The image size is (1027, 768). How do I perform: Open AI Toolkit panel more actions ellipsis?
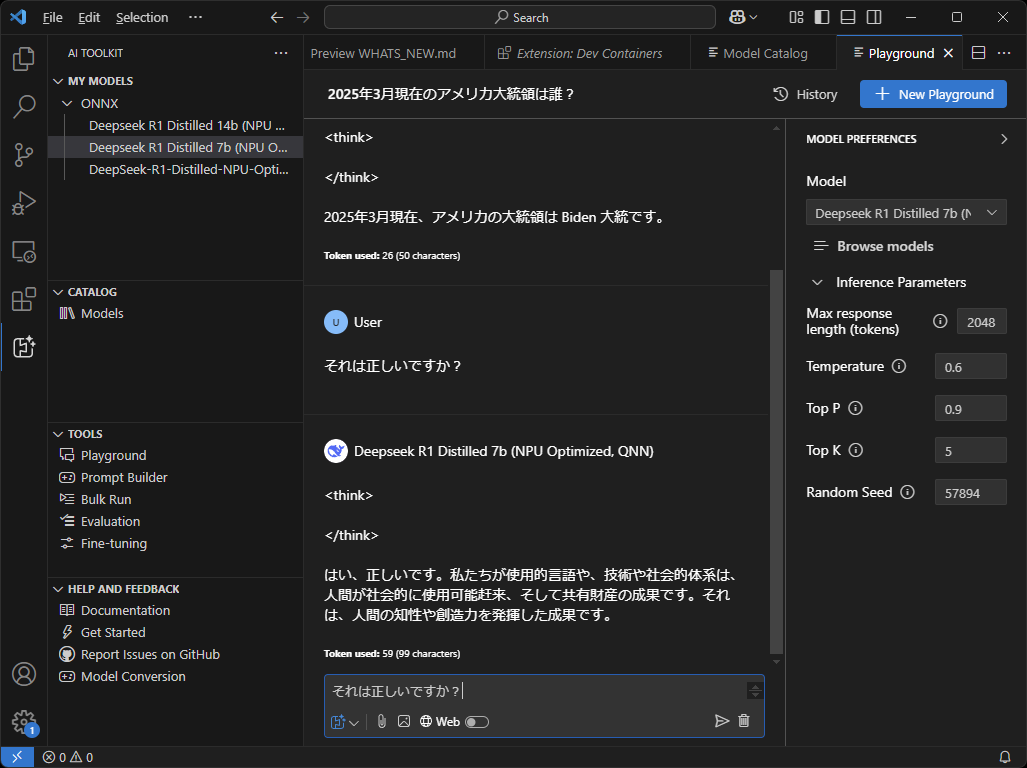tap(281, 53)
